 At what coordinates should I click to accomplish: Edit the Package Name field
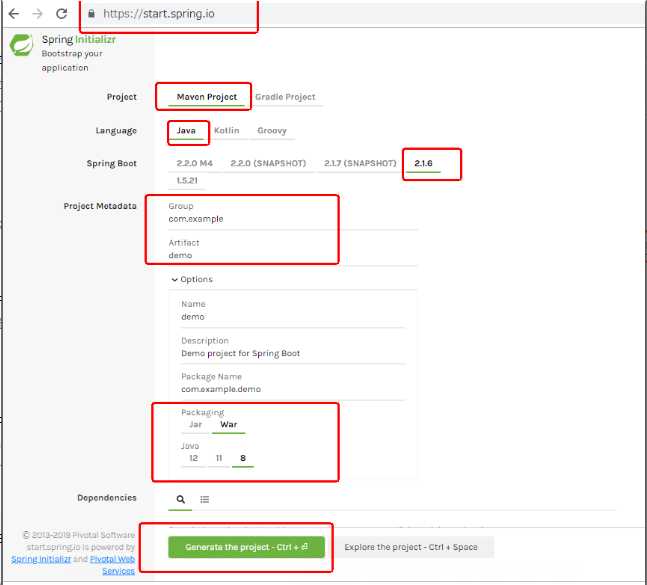click(x=293, y=389)
